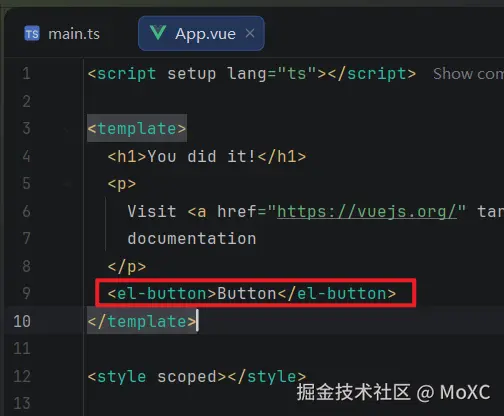Image resolution: width=504 pixels, height=416 pixels.
Task: Open the https://vuejs.org/ link on line 6
Action: 367,211
